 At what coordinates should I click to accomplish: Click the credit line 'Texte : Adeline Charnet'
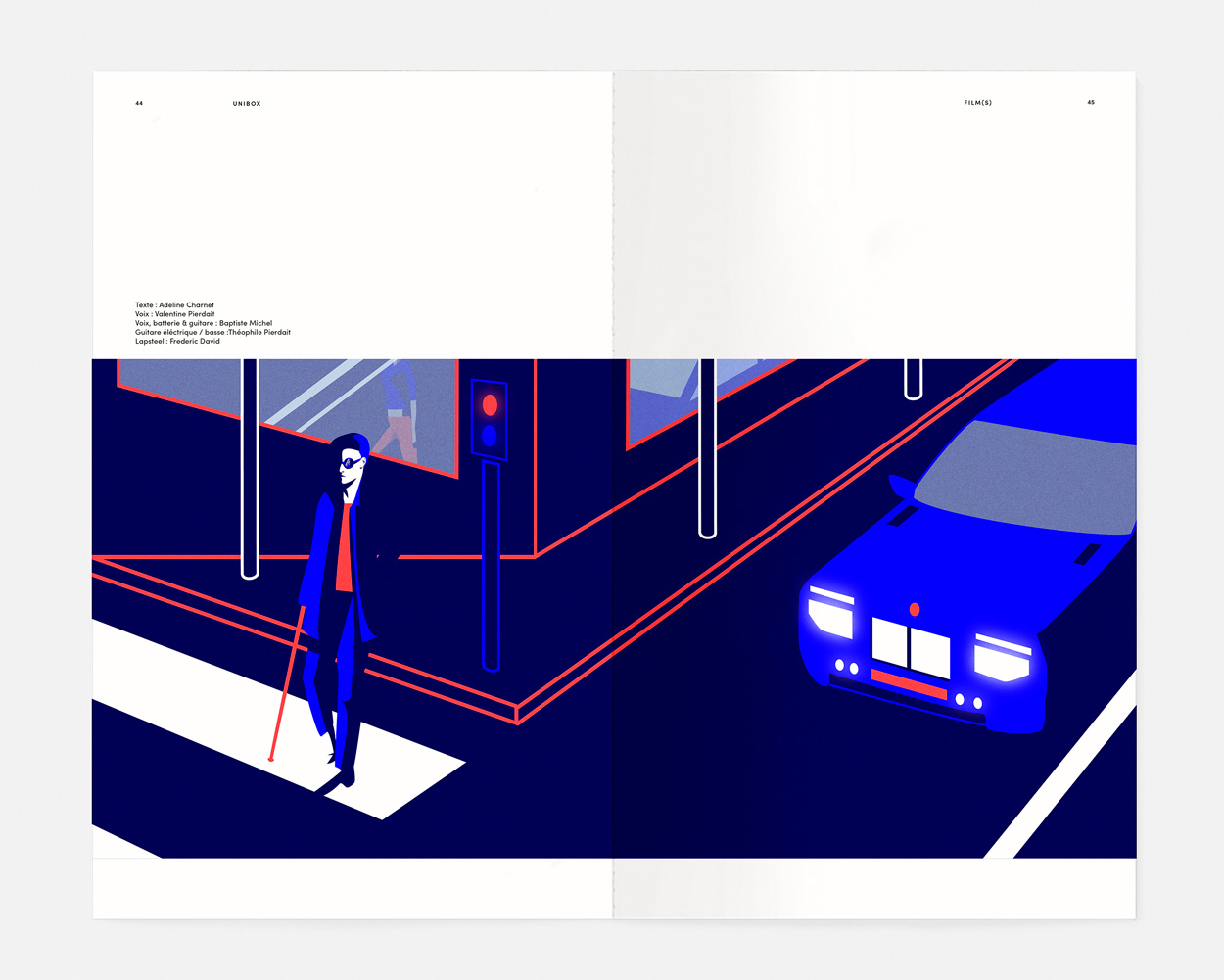[x=174, y=304]
